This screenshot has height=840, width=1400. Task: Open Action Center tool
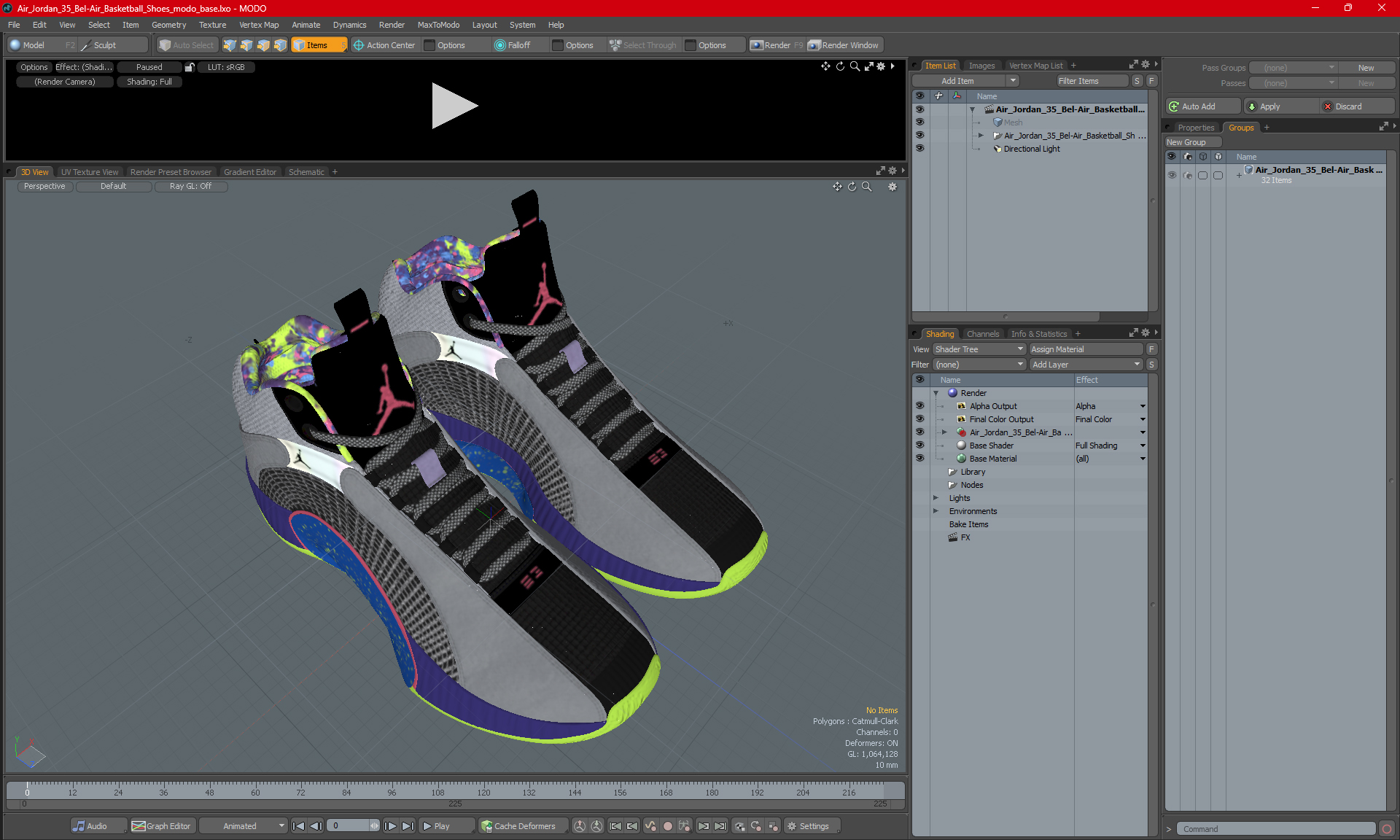click(384, 45)
